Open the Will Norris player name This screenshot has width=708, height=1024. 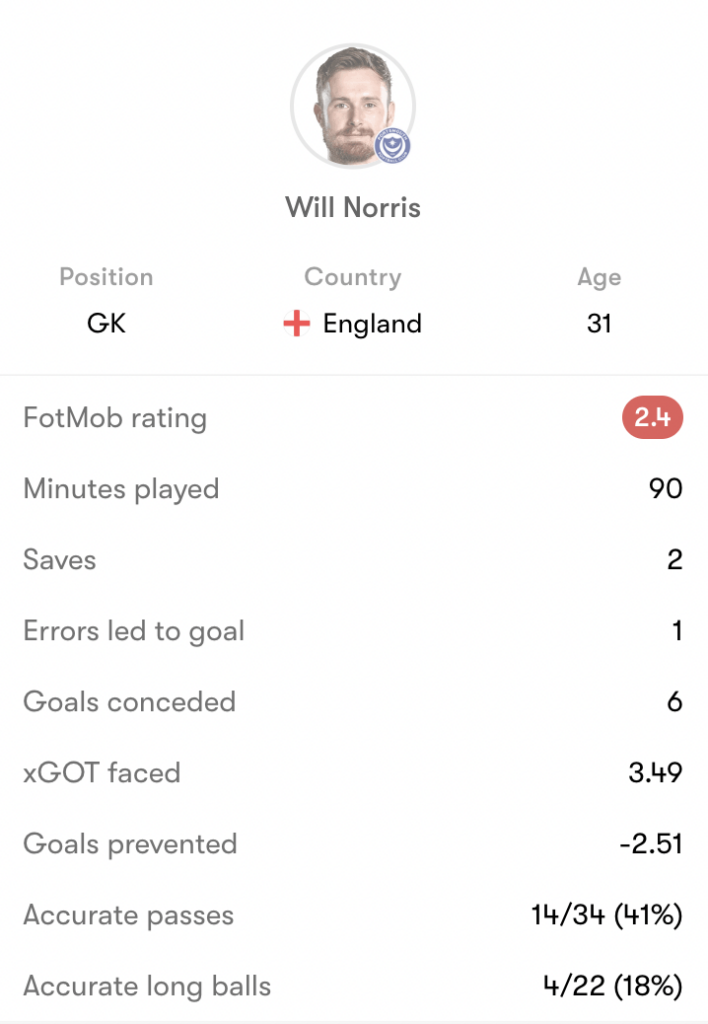(x=353, y=208)
